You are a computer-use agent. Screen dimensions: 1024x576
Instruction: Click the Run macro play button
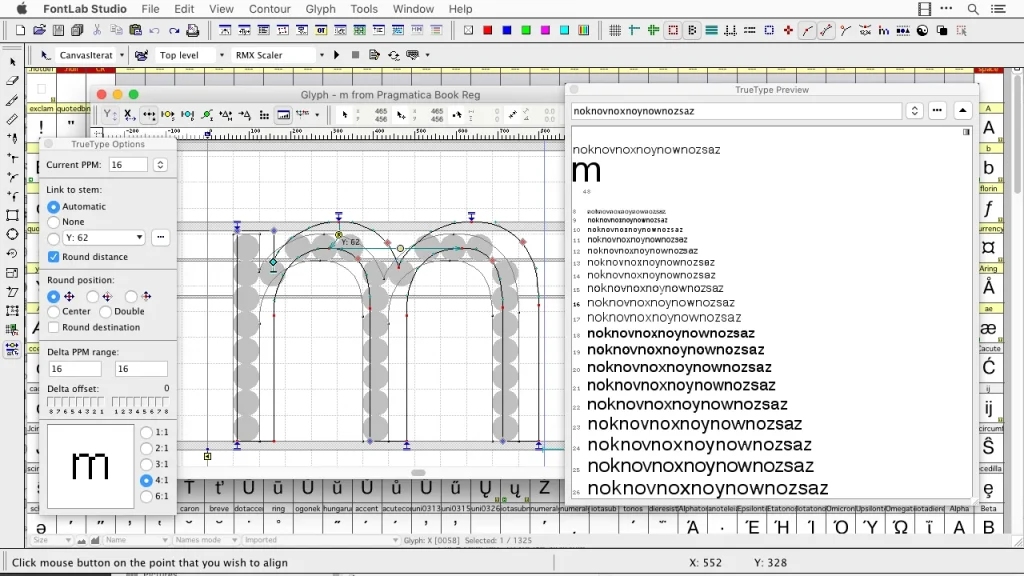[x=337, y=55]
